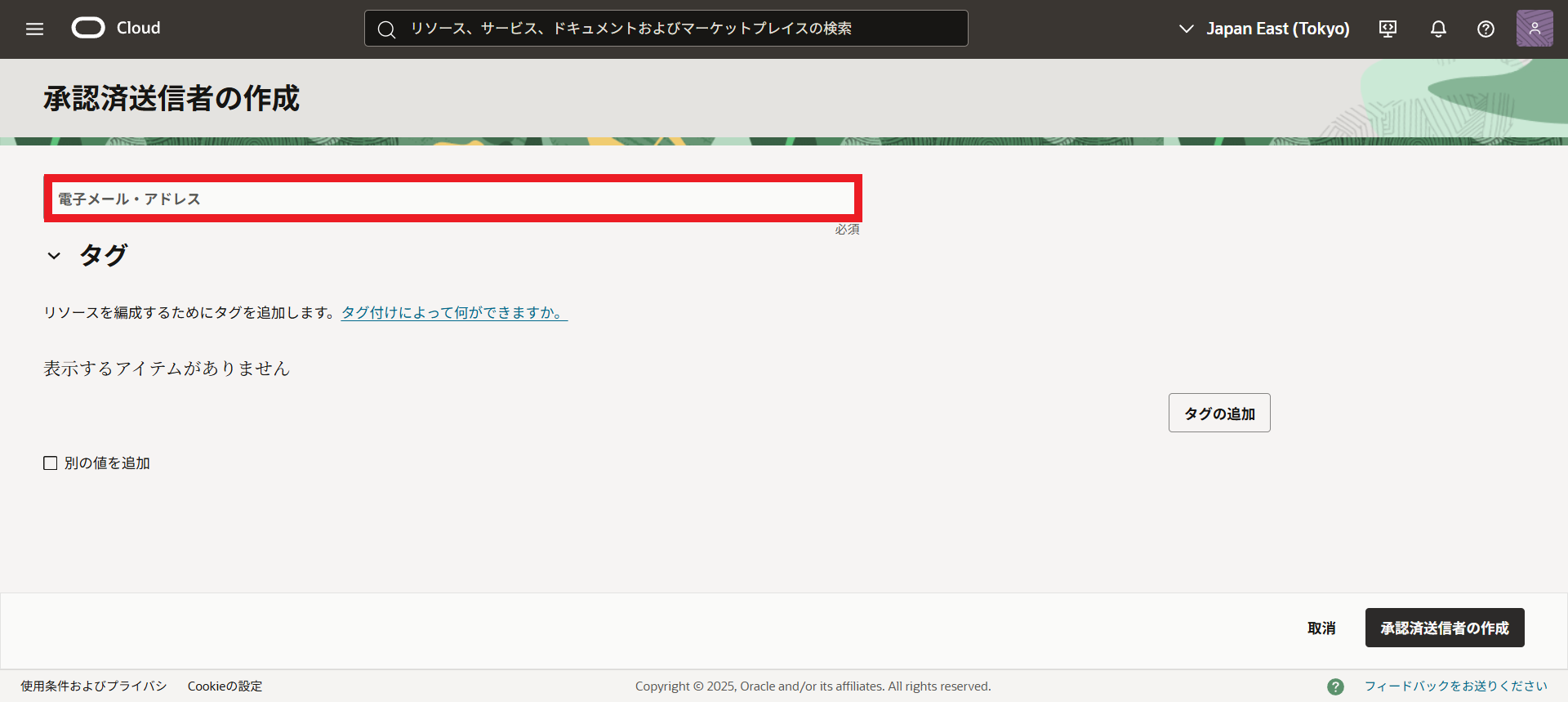The height and width of the screenshot is (702, 1568).
Task: Open the Japan East (Tokyo) region dropdown
Action: click(x=1264, y=29)
